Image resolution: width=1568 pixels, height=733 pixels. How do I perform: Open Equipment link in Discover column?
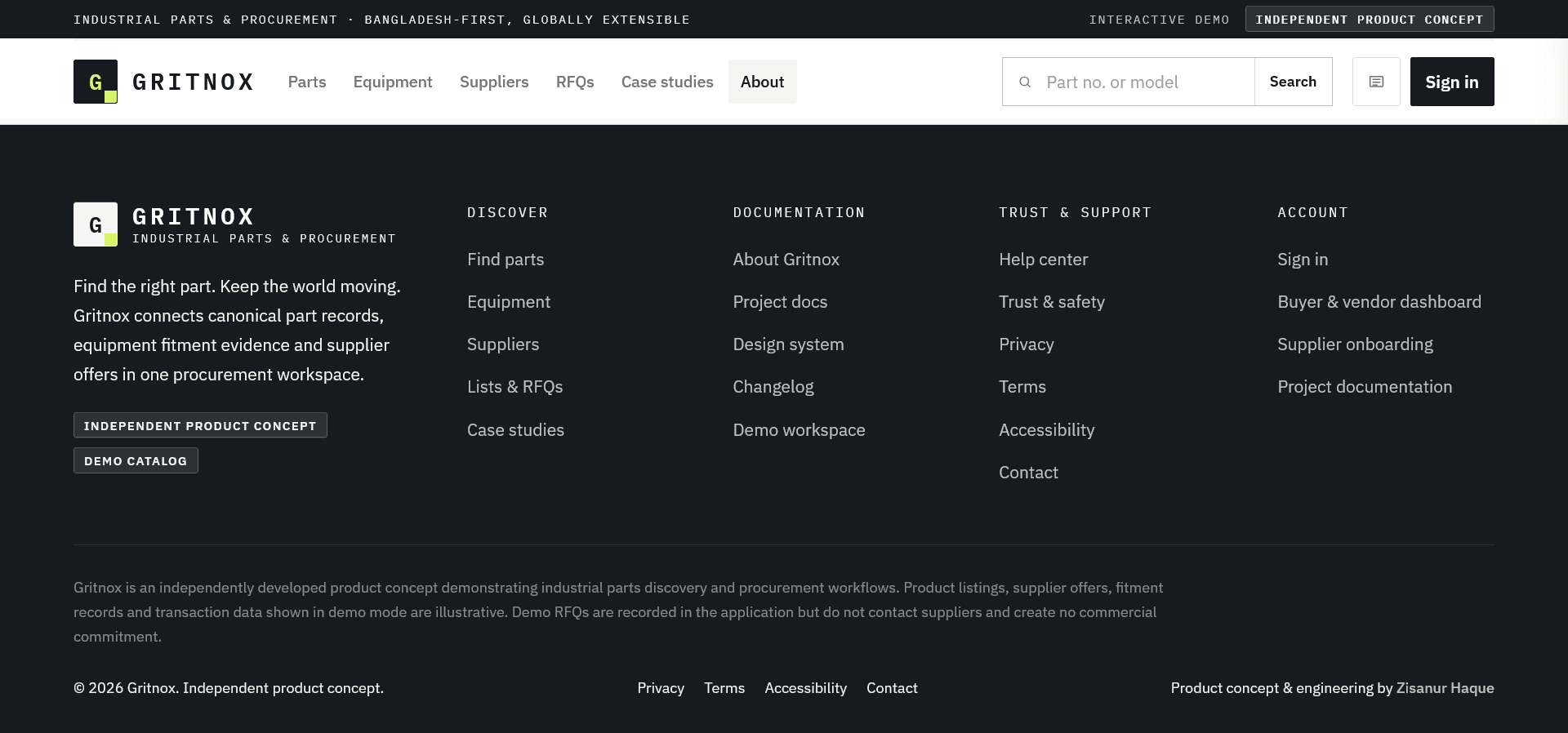[x=509, y=302]
